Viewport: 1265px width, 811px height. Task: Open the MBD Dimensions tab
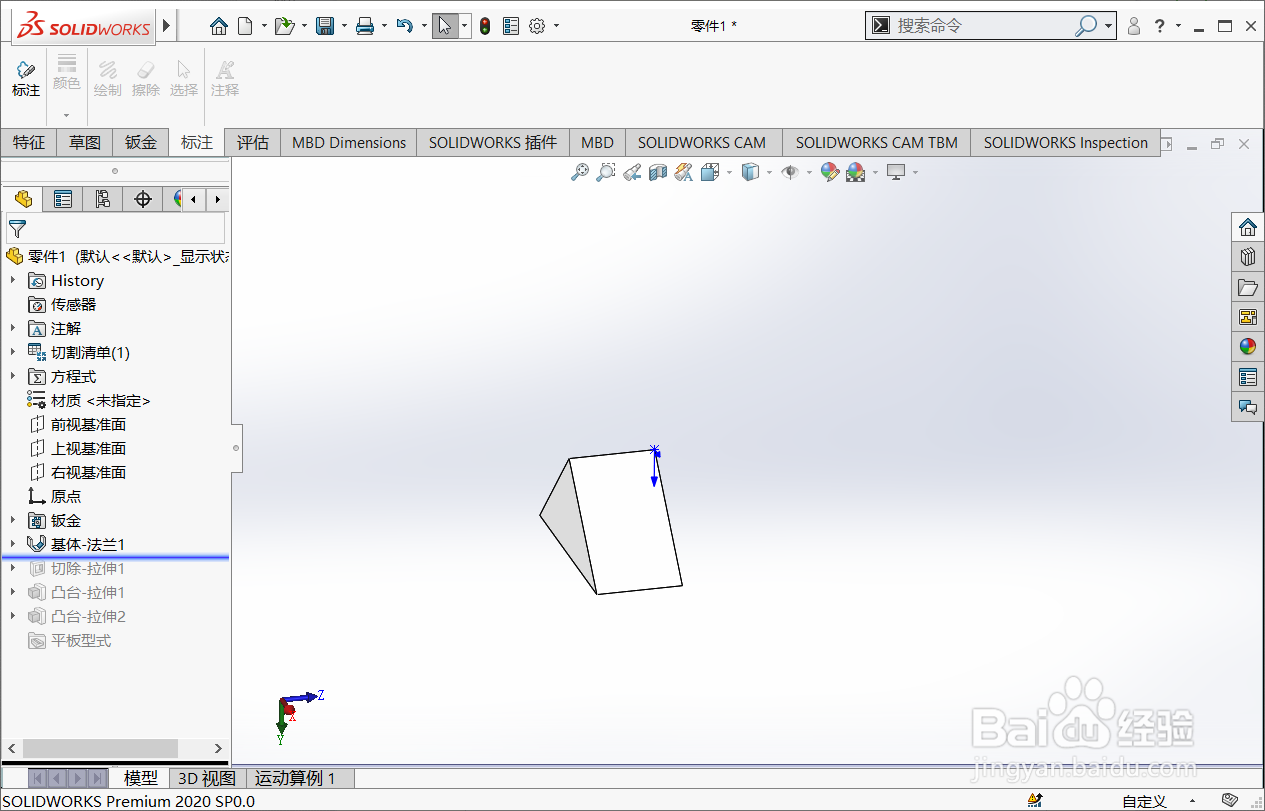pyautogui.click(x=349, y=143)
